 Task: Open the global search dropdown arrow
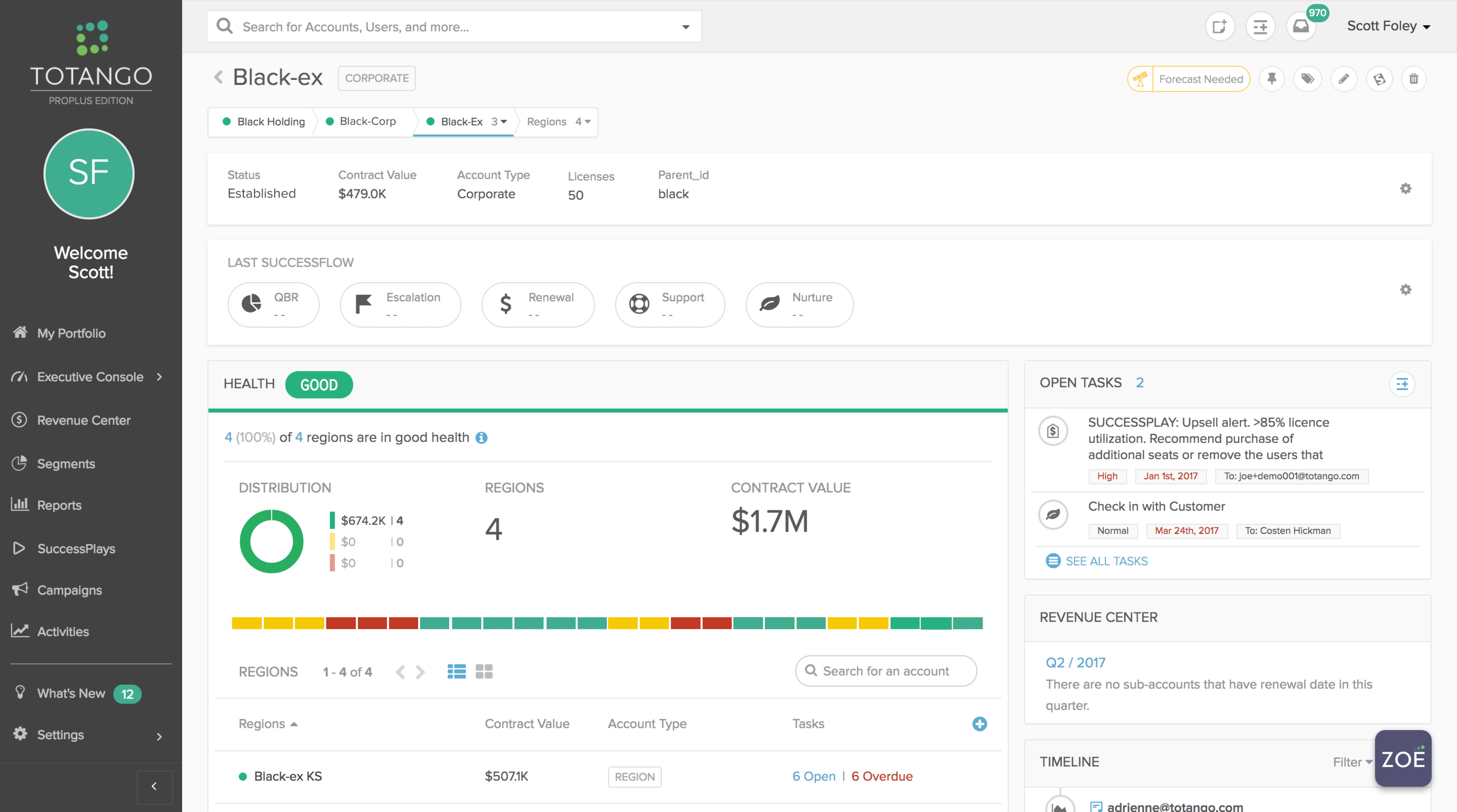tap(685, 27)
